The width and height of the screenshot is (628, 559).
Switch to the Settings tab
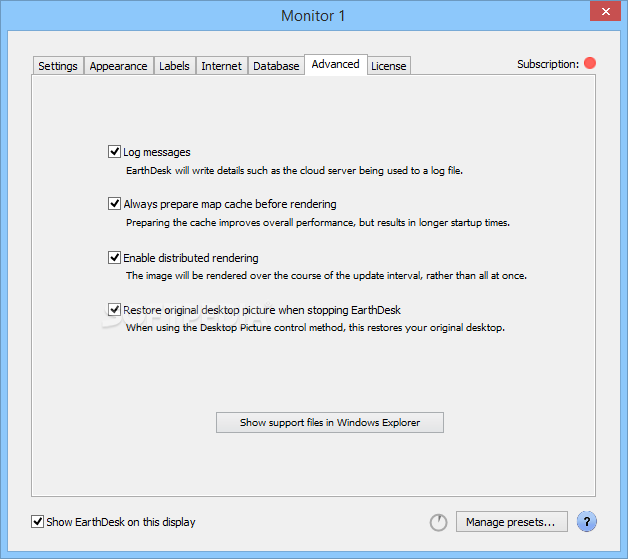58,66
